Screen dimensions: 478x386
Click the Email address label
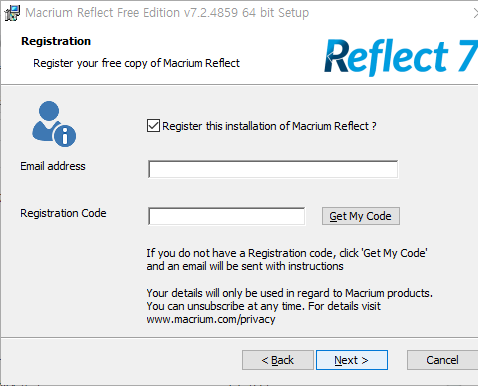(53, 166)
